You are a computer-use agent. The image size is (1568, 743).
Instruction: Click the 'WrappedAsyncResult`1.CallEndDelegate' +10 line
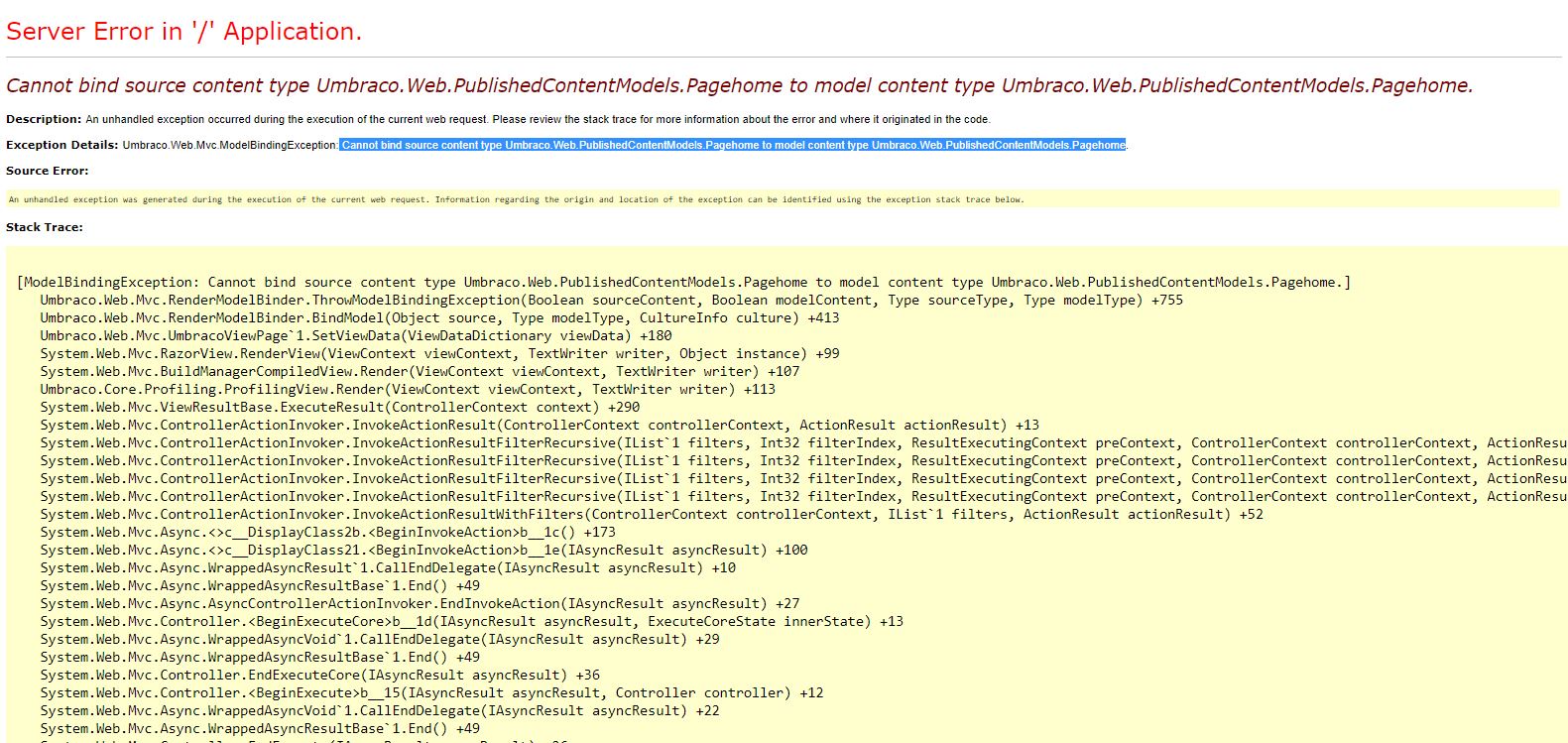388,568
